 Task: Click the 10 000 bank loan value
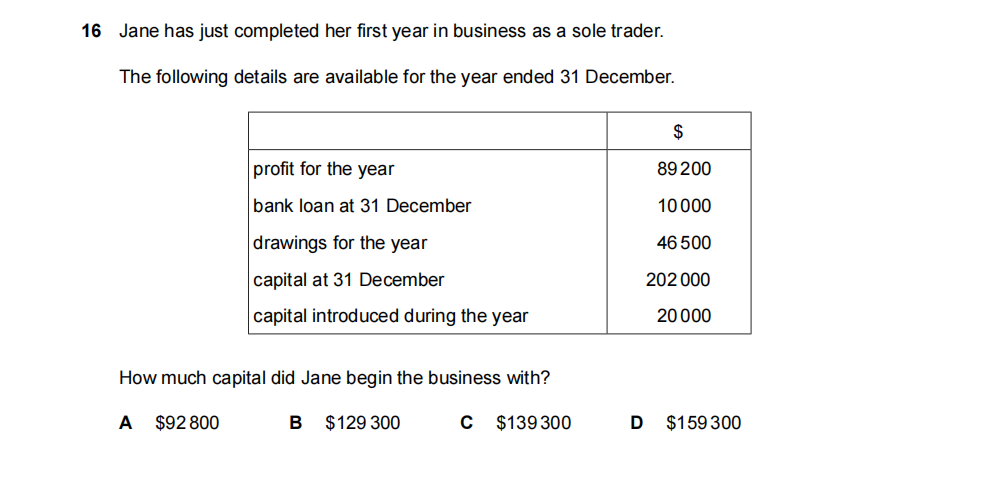684,206
